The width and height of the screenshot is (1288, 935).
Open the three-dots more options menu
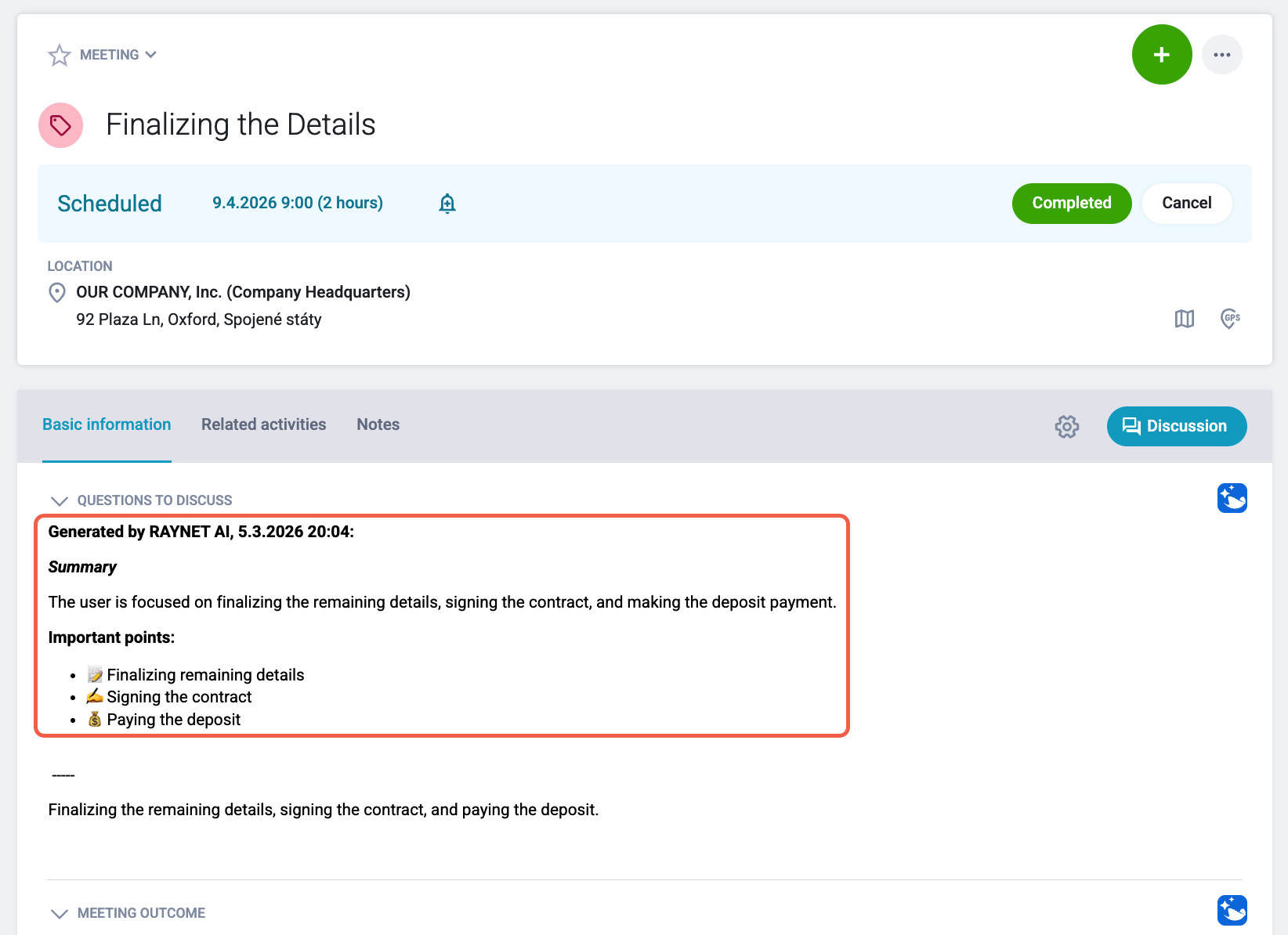(x=1222, y=55)
